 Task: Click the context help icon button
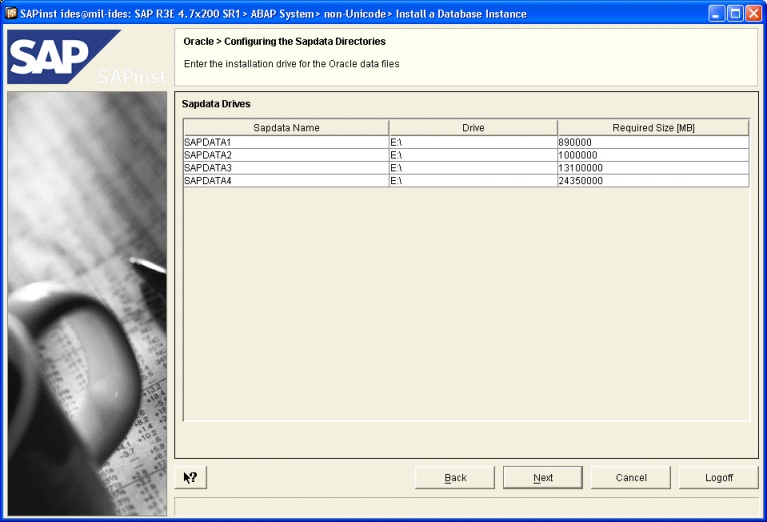190,478
